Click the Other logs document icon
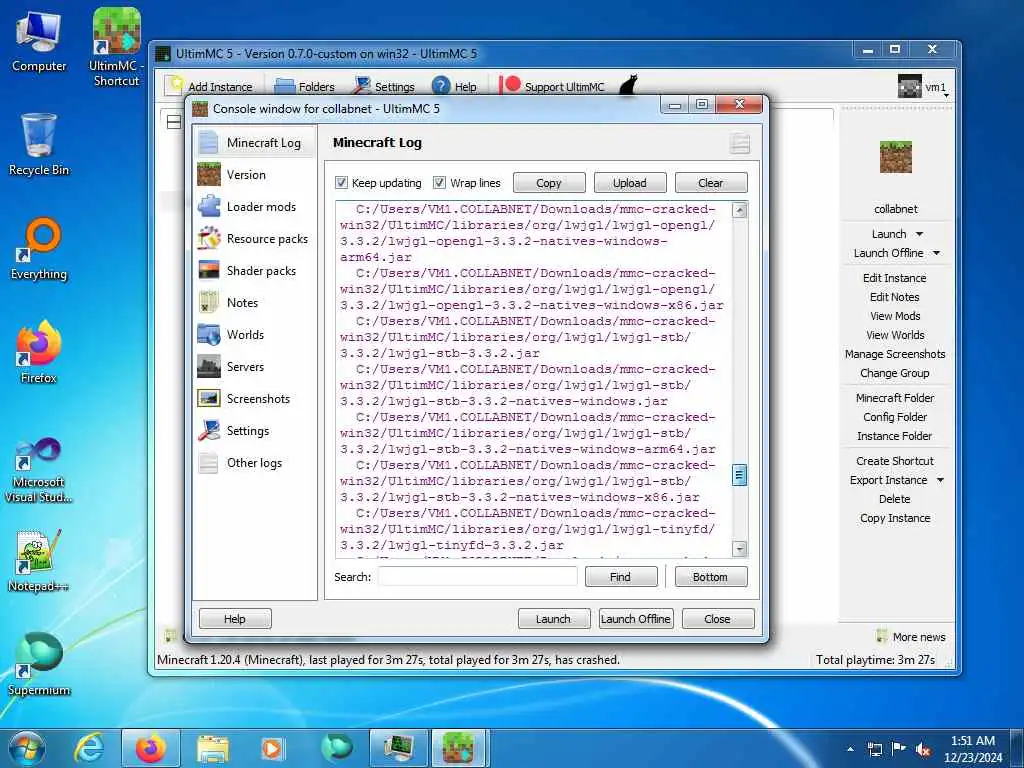This screenshot has height=768, width=1024. click(209, 462)
